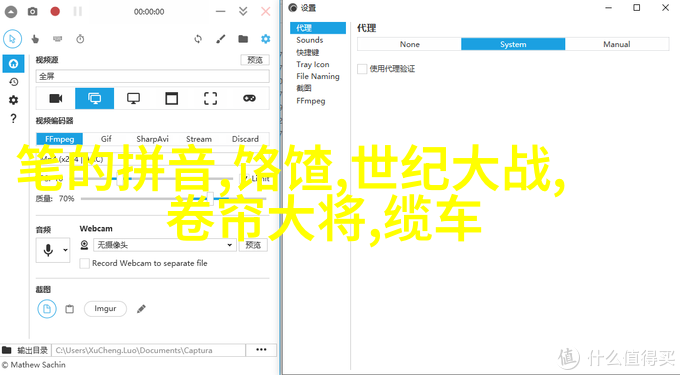The width and height of the screenshot is (680, 375).
Task: Enable the proxy authentication checkbox
Action: tap(362, 69)
